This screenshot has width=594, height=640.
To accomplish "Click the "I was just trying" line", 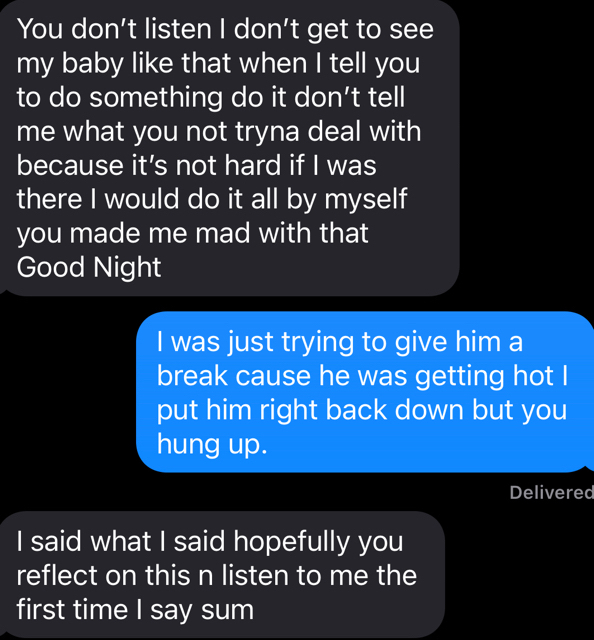I will coord(340,342).
